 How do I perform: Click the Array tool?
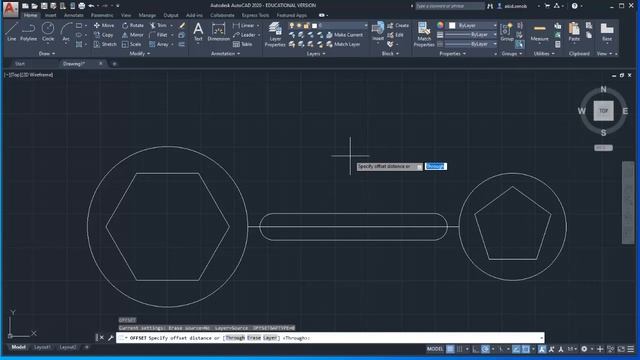coord(159,44)
